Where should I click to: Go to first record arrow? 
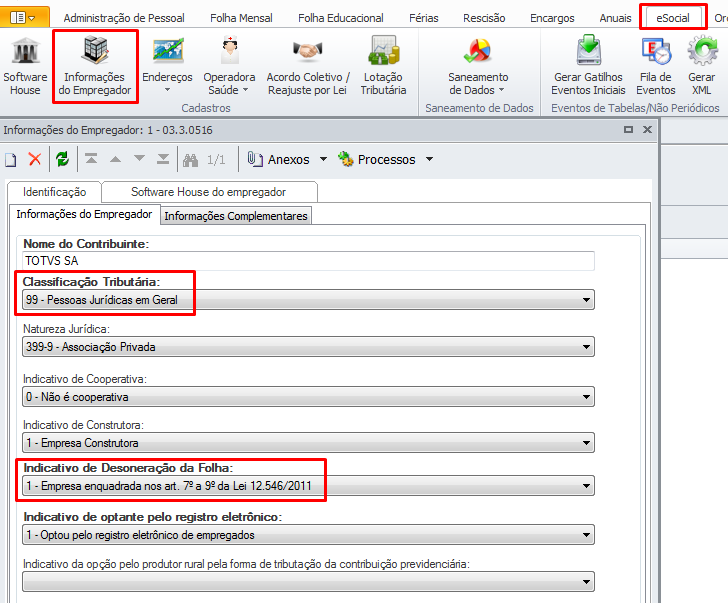[91, 159]
